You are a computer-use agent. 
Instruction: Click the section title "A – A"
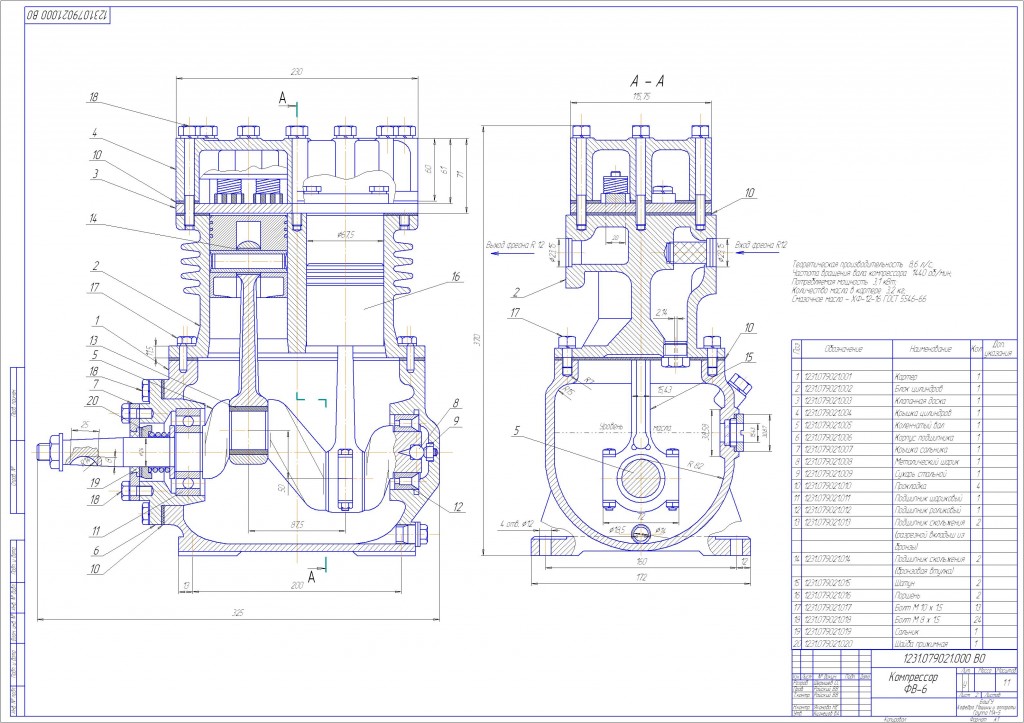tap(647, 82)
